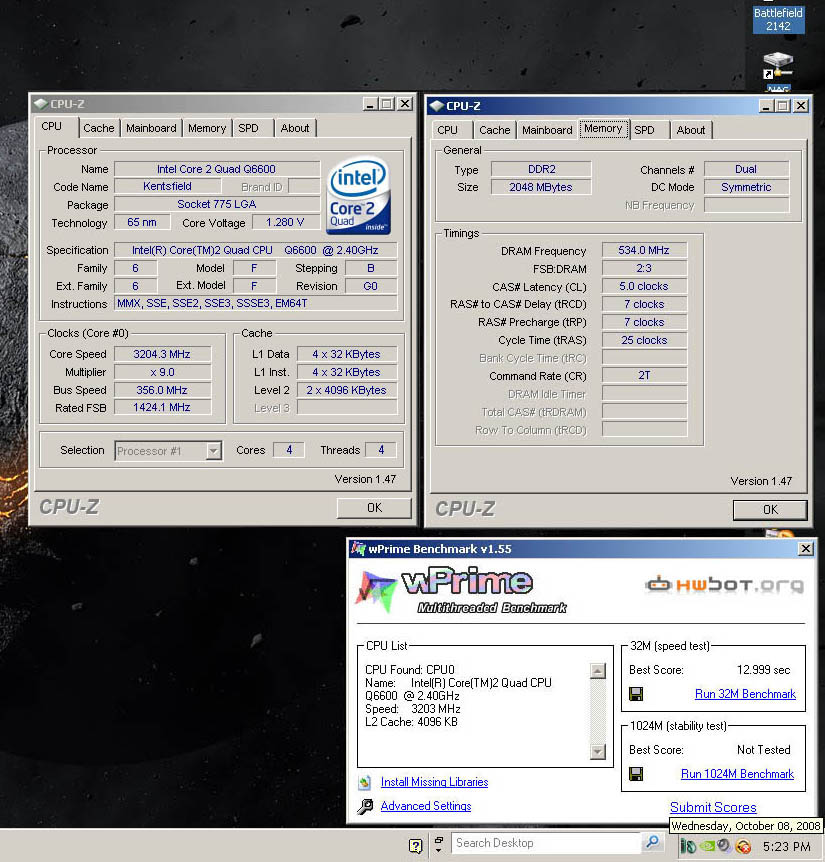Click the help question mark taskbar icon
This screenshot has width=825, height=862.
click(416, 846)
